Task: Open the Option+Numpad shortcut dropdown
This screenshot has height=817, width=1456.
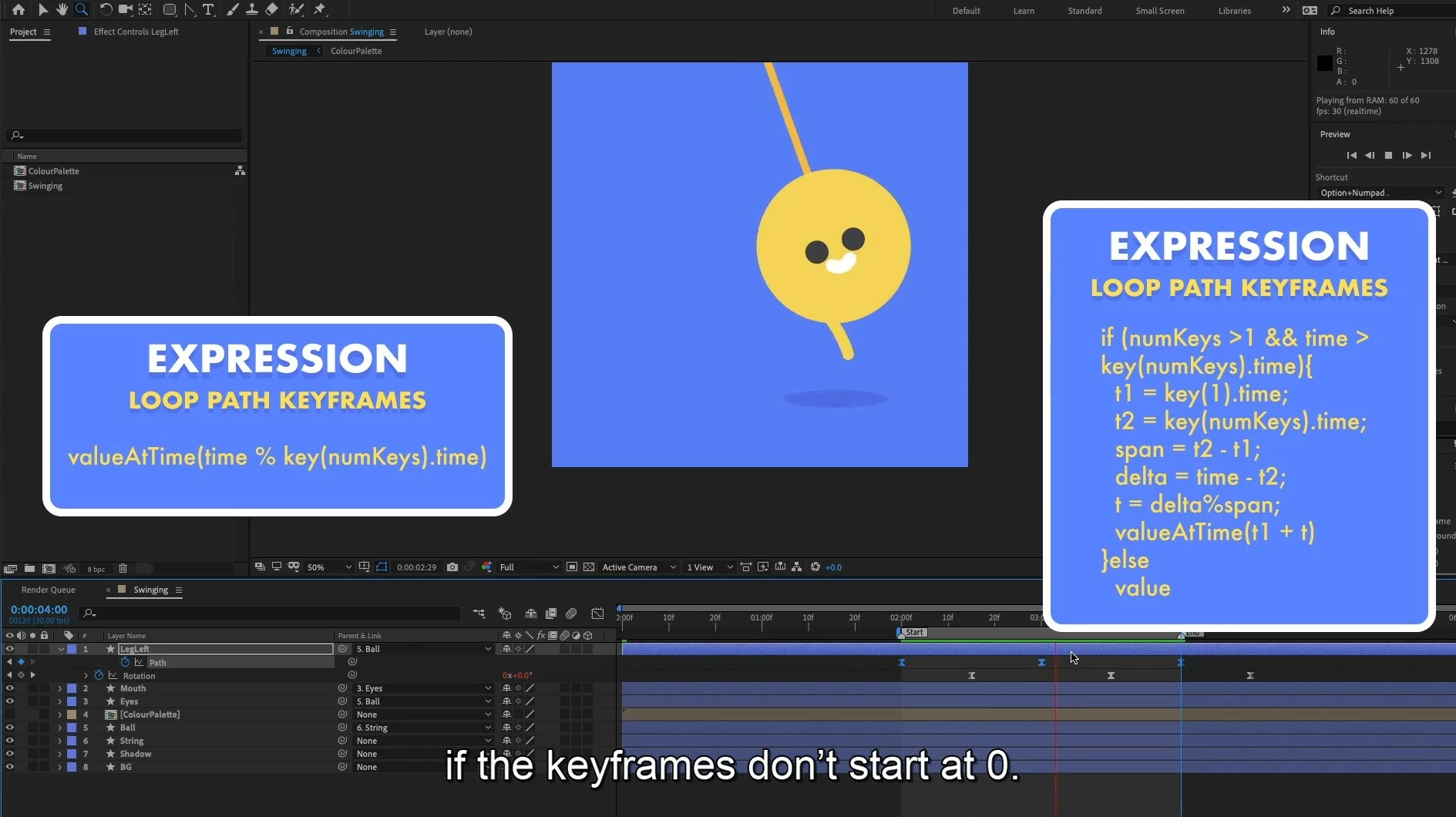Action: coord(1380,193)
